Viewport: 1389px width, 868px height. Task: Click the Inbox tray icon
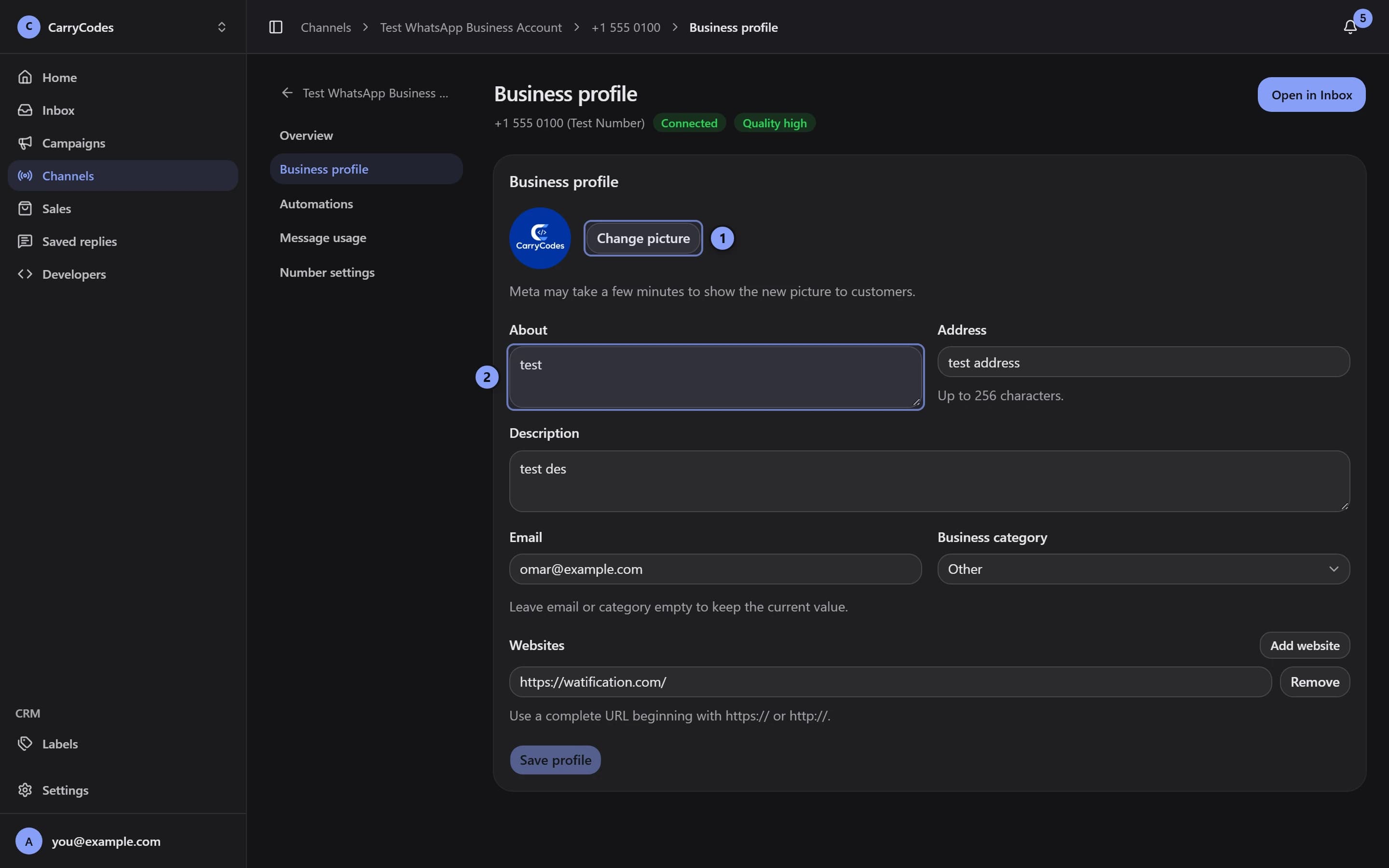coord(25,109)
